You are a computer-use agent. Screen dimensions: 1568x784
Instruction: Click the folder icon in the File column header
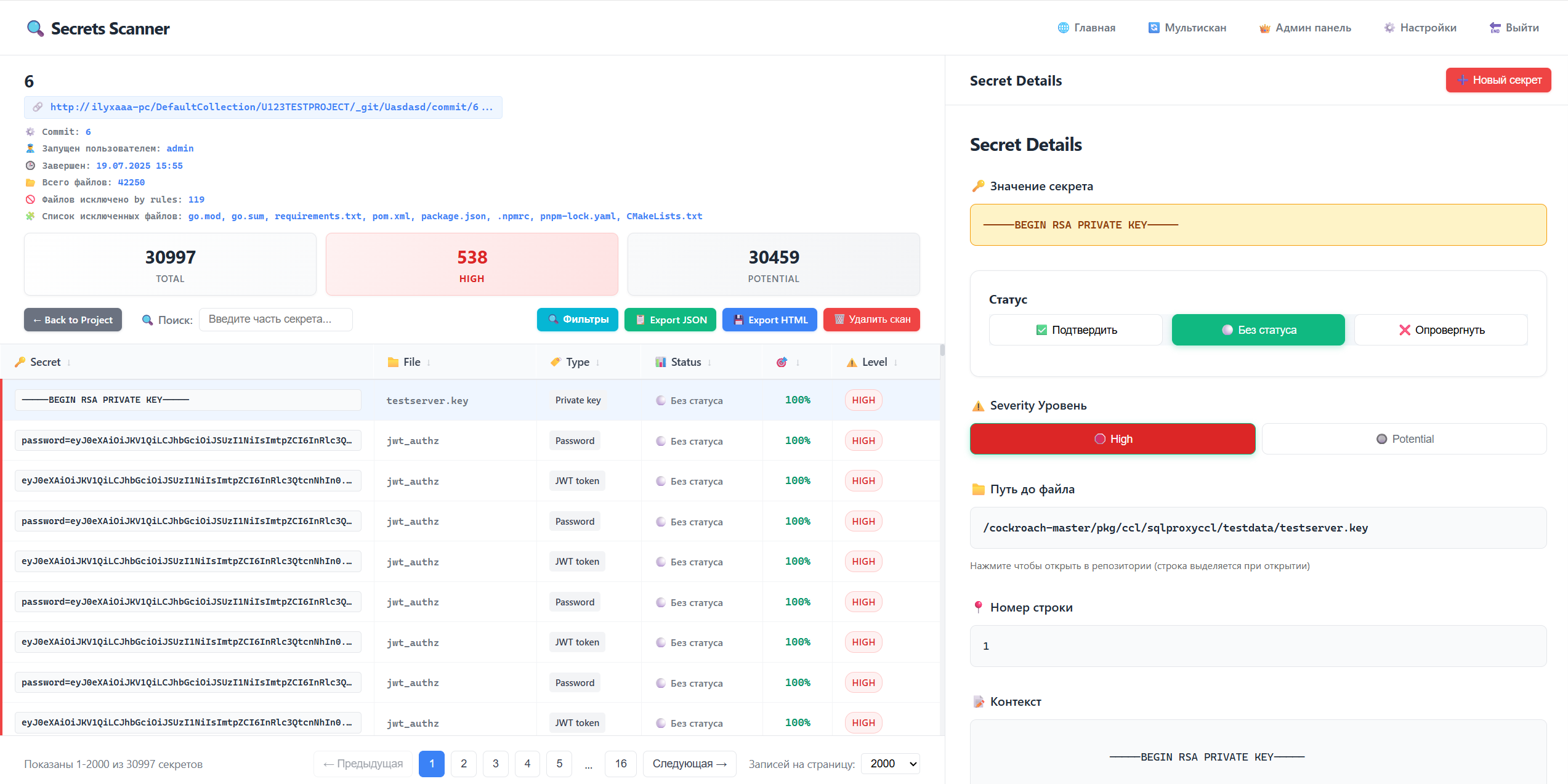pos(393,362)
